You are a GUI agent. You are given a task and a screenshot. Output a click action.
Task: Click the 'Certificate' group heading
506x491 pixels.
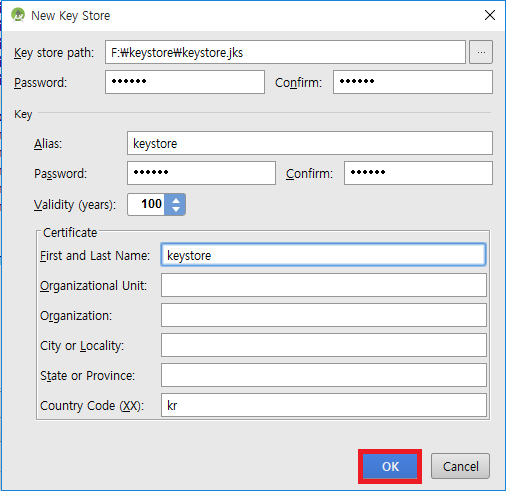coord(70,233)
